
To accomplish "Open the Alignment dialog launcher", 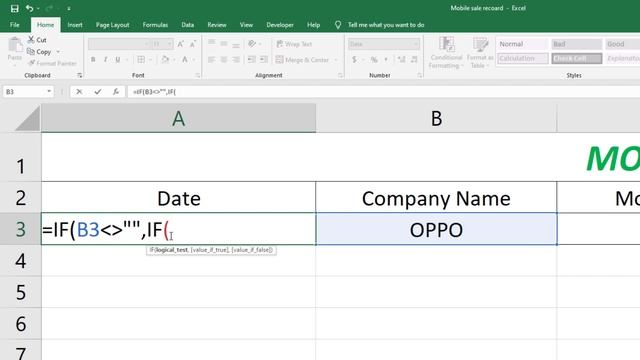I will (340, 76).
